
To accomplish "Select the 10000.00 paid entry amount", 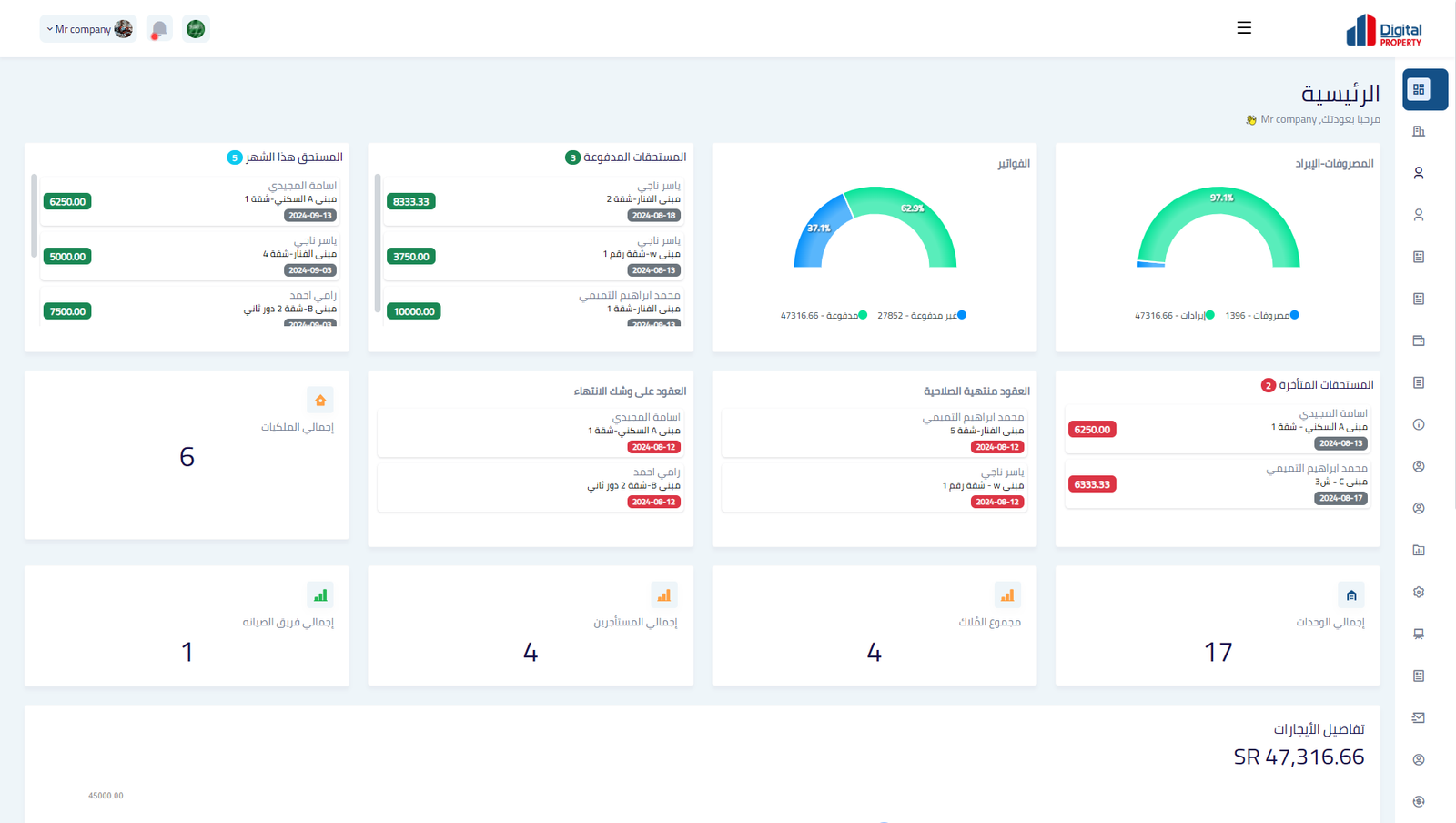I will (x=414, y=311).
